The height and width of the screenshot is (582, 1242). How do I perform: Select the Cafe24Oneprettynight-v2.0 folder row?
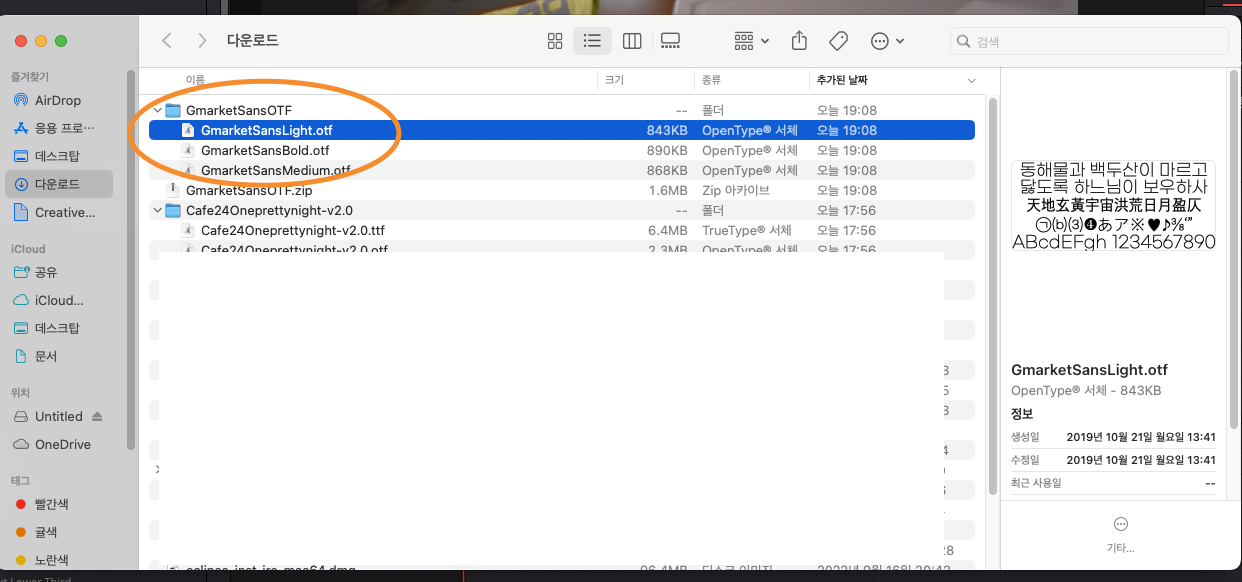pos(561,210)
